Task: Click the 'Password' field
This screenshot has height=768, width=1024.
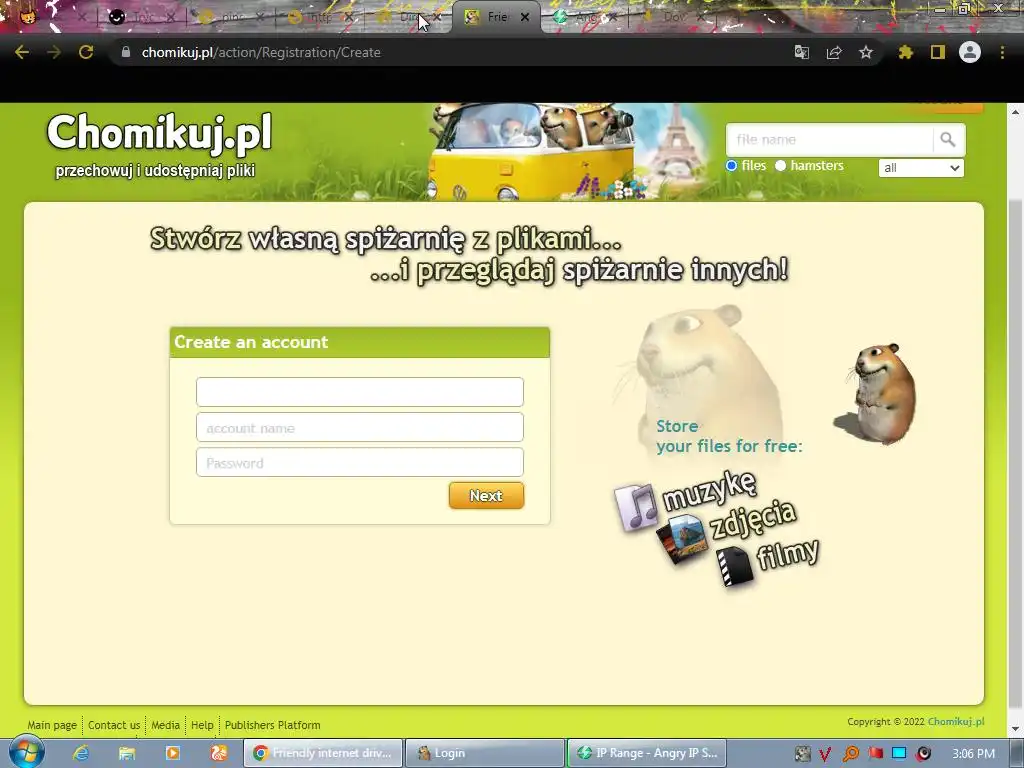Action: 360,463
